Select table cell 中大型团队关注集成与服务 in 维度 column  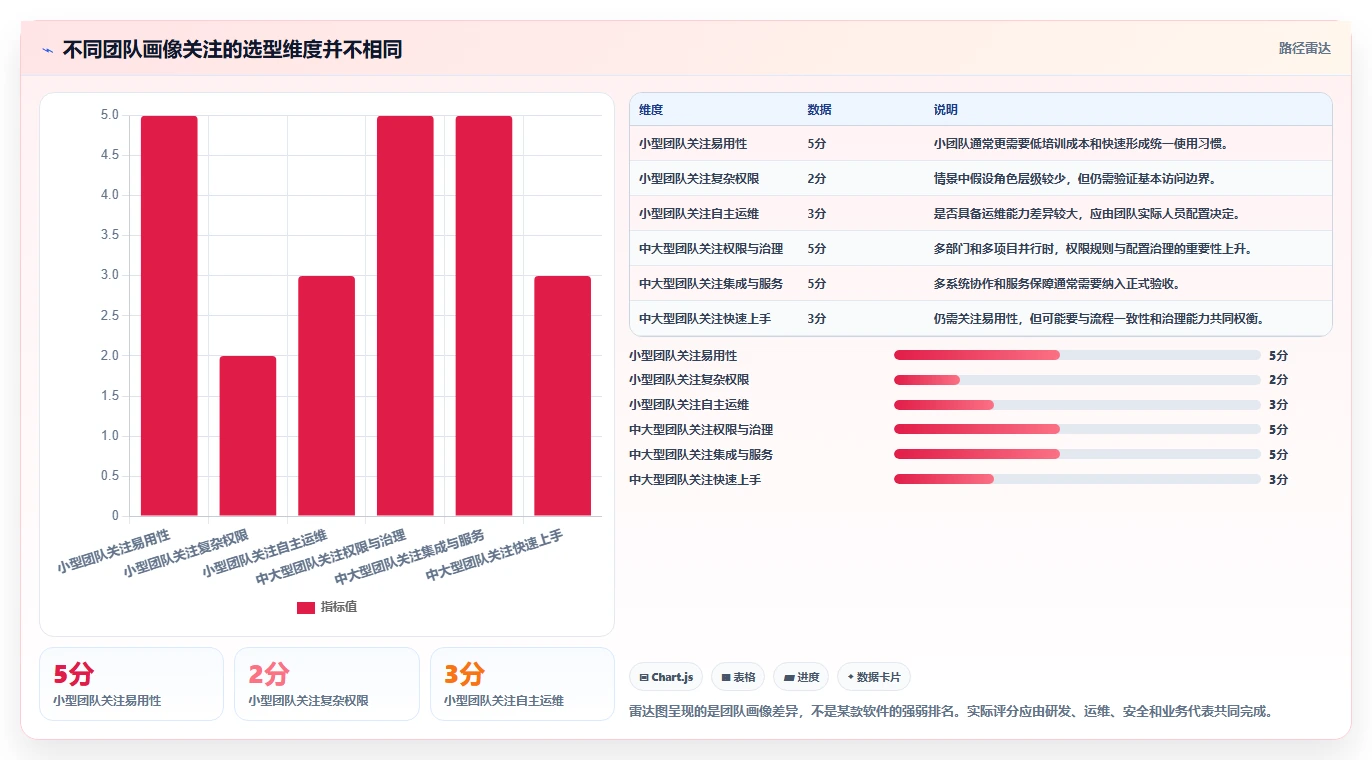(711, 283)
